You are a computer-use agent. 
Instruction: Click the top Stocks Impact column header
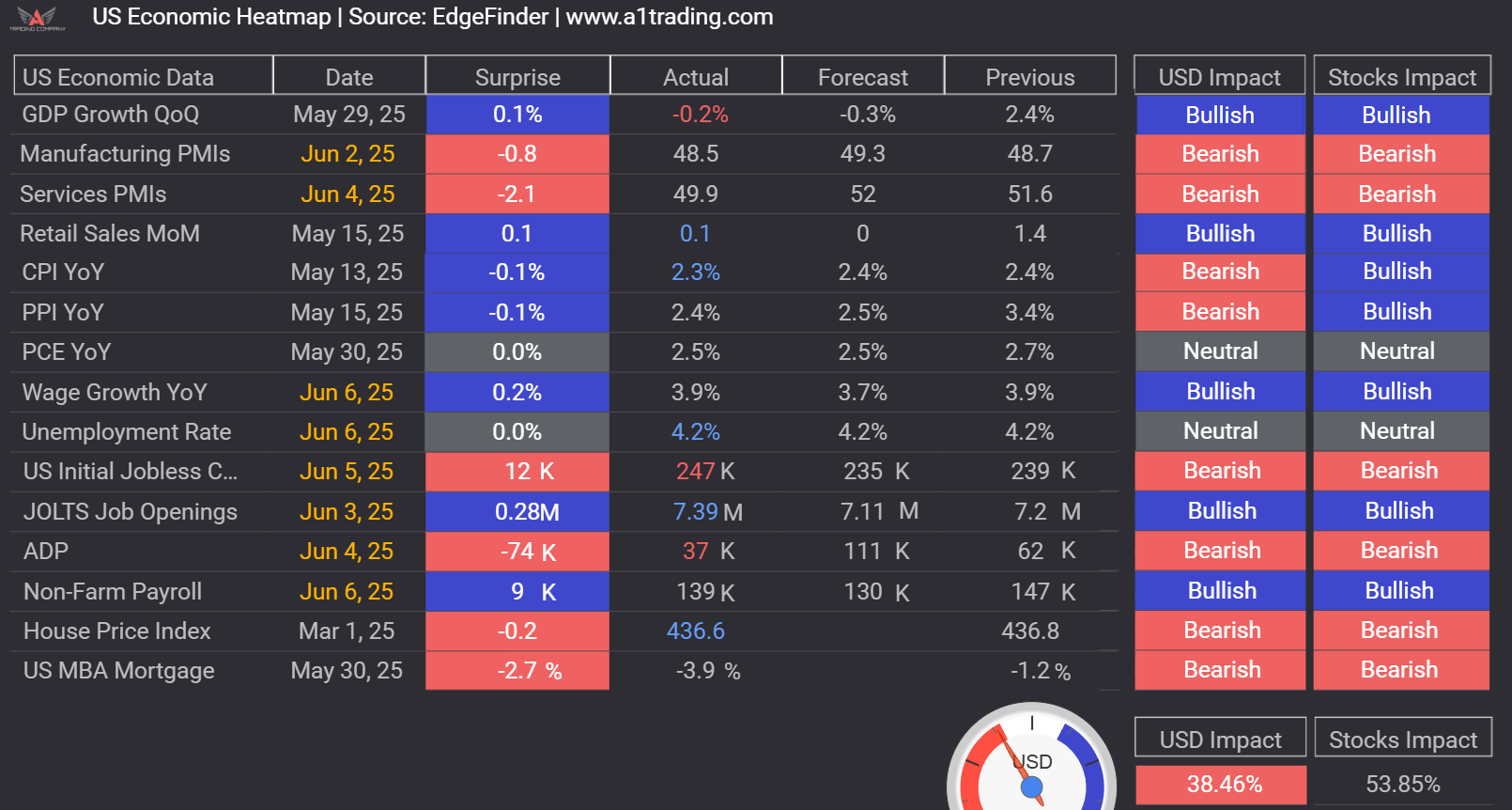click(x=1401, y=77)
